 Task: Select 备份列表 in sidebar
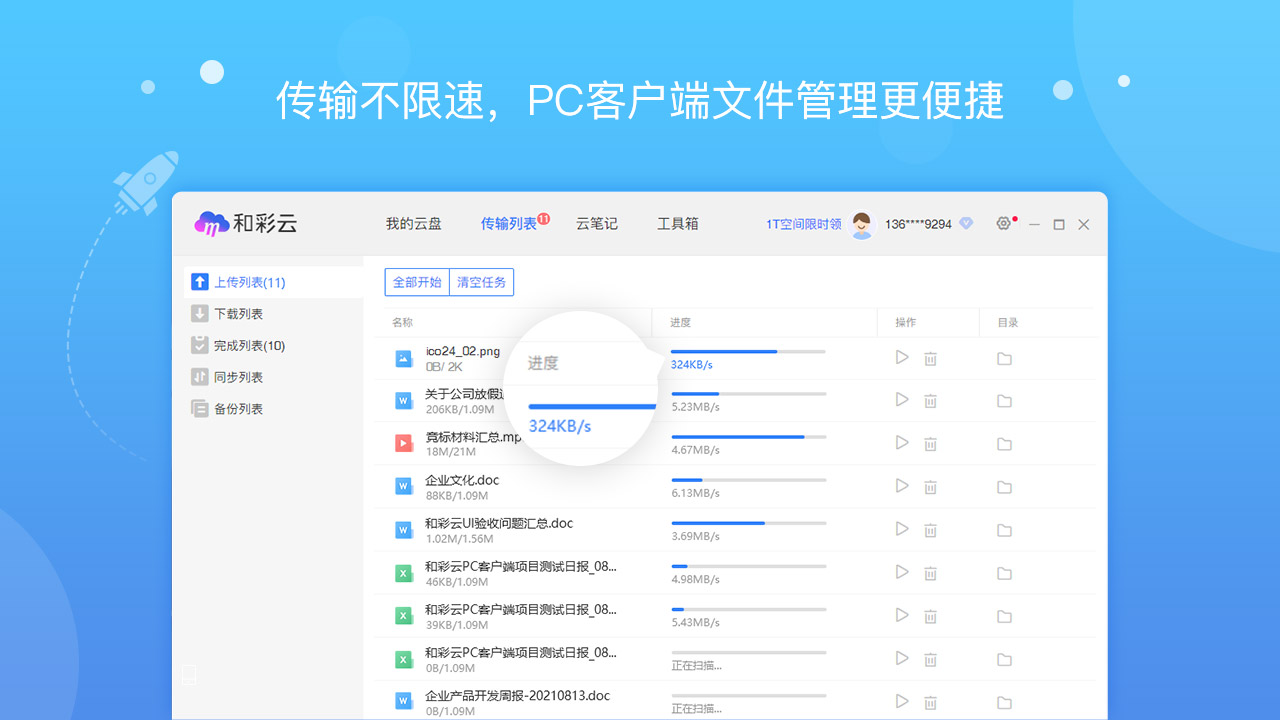274,409
